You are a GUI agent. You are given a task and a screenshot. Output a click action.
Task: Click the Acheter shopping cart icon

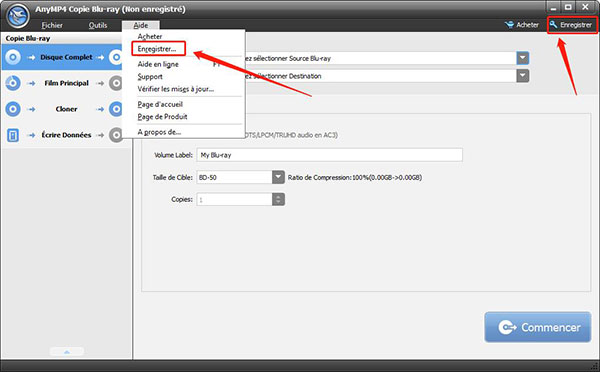[509, 25]
